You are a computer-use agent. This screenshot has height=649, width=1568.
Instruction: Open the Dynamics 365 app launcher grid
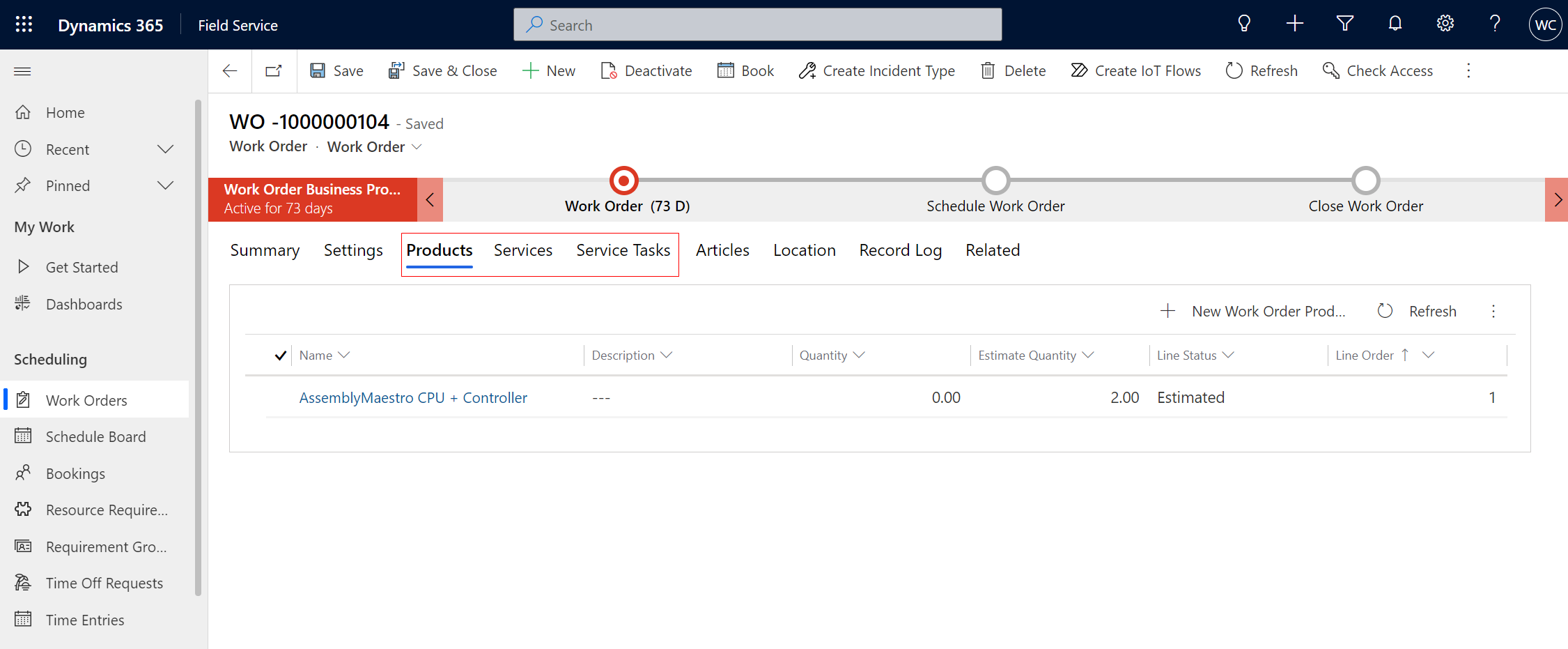(24, 24)
